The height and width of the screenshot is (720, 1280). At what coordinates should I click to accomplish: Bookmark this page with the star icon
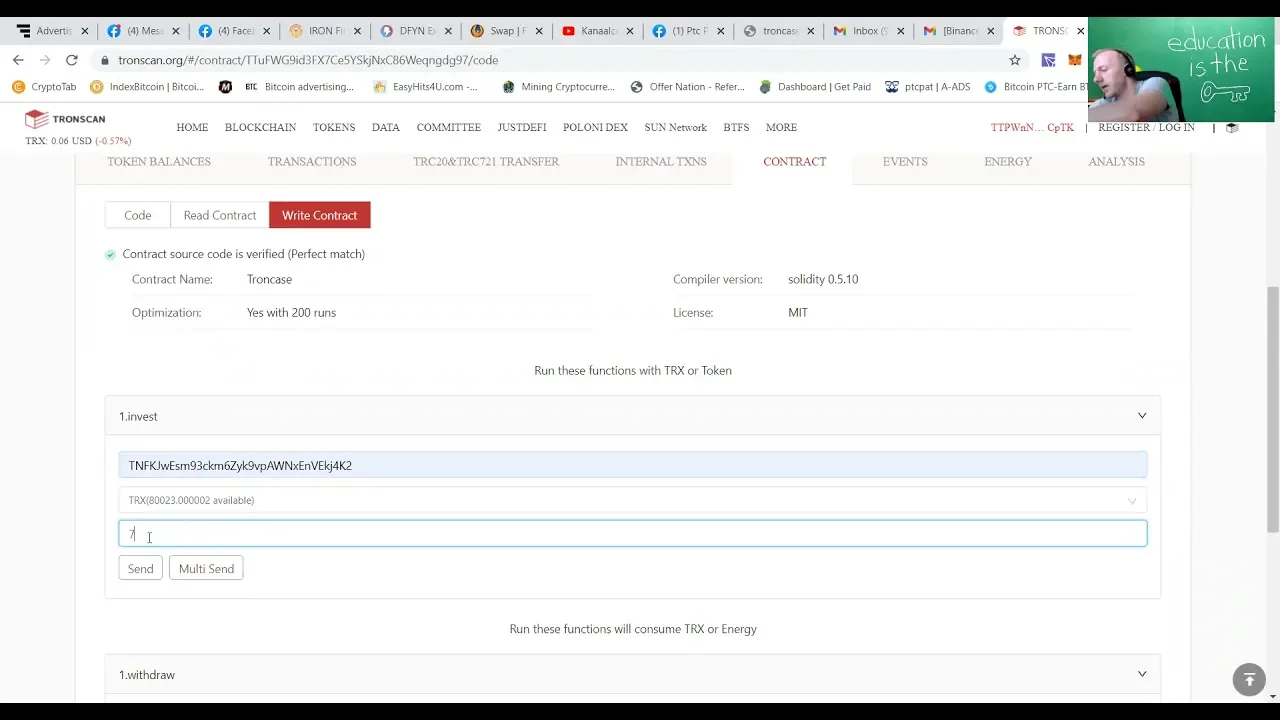tap(1015, 60)
